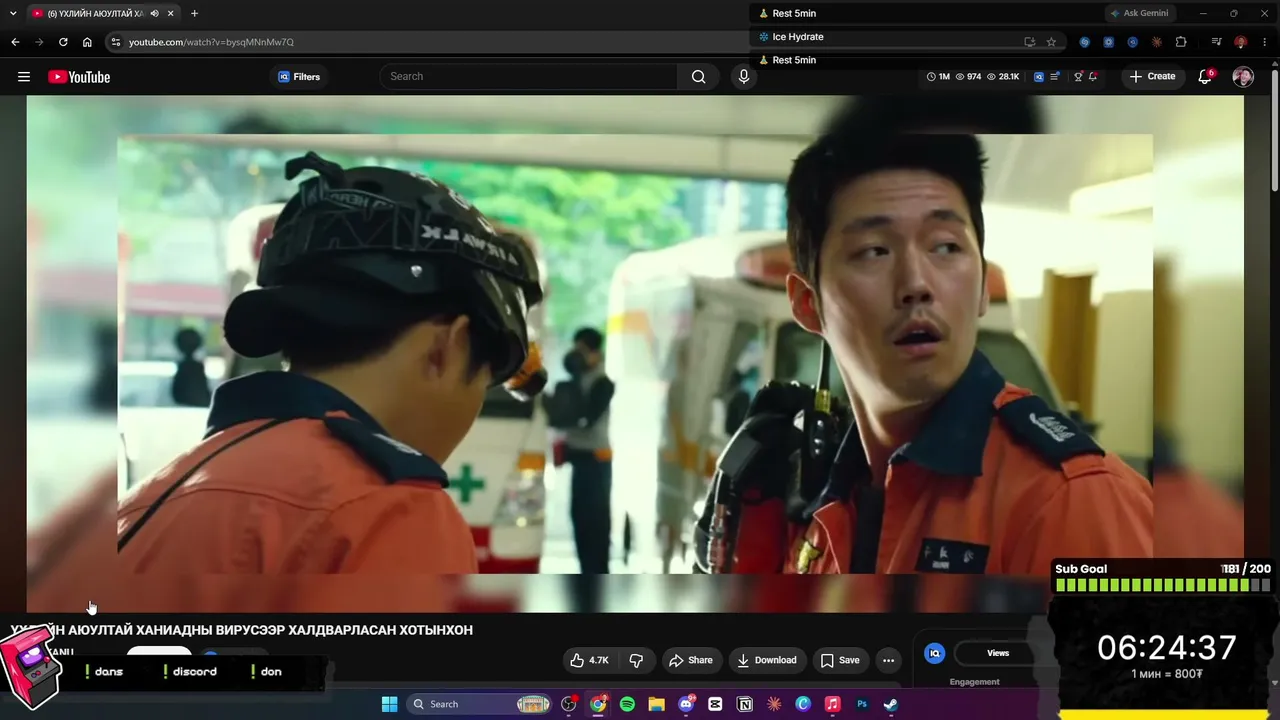Reload the current page

pos(63,42)
